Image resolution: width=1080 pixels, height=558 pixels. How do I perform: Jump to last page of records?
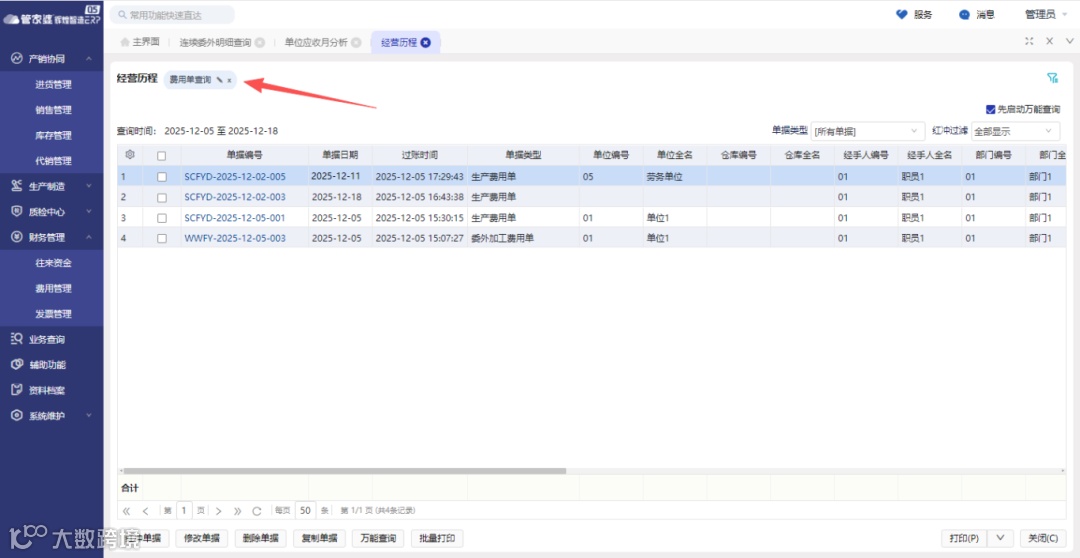(238, 511)
